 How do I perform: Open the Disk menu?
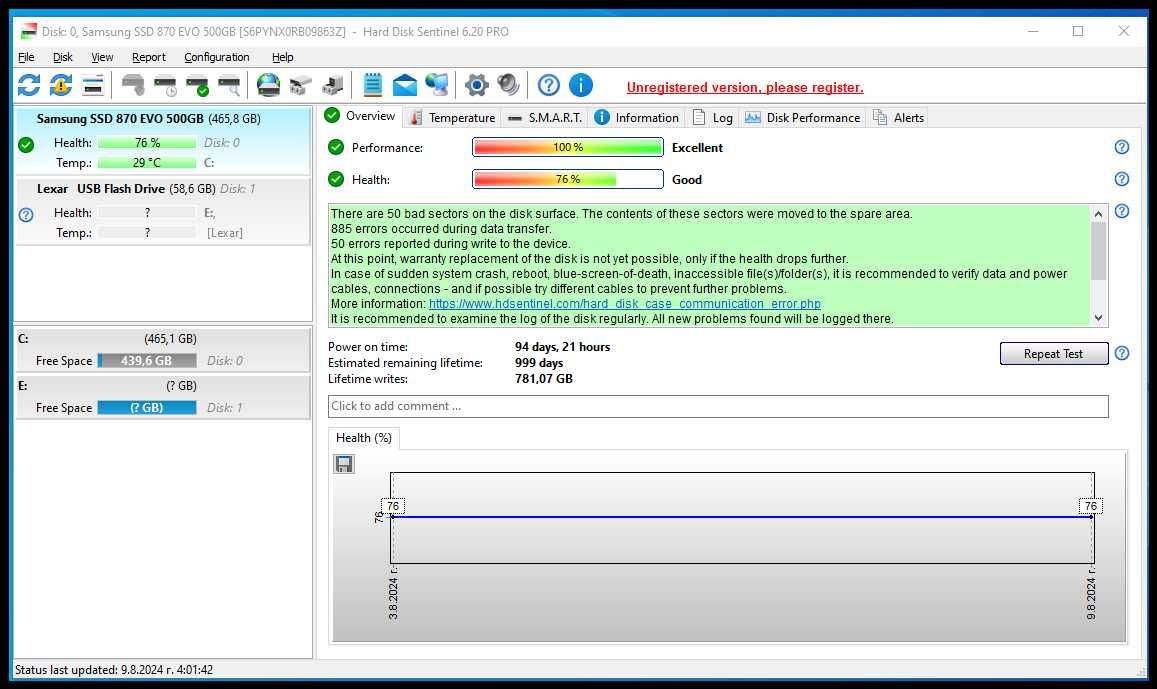[x=63, y=57]
